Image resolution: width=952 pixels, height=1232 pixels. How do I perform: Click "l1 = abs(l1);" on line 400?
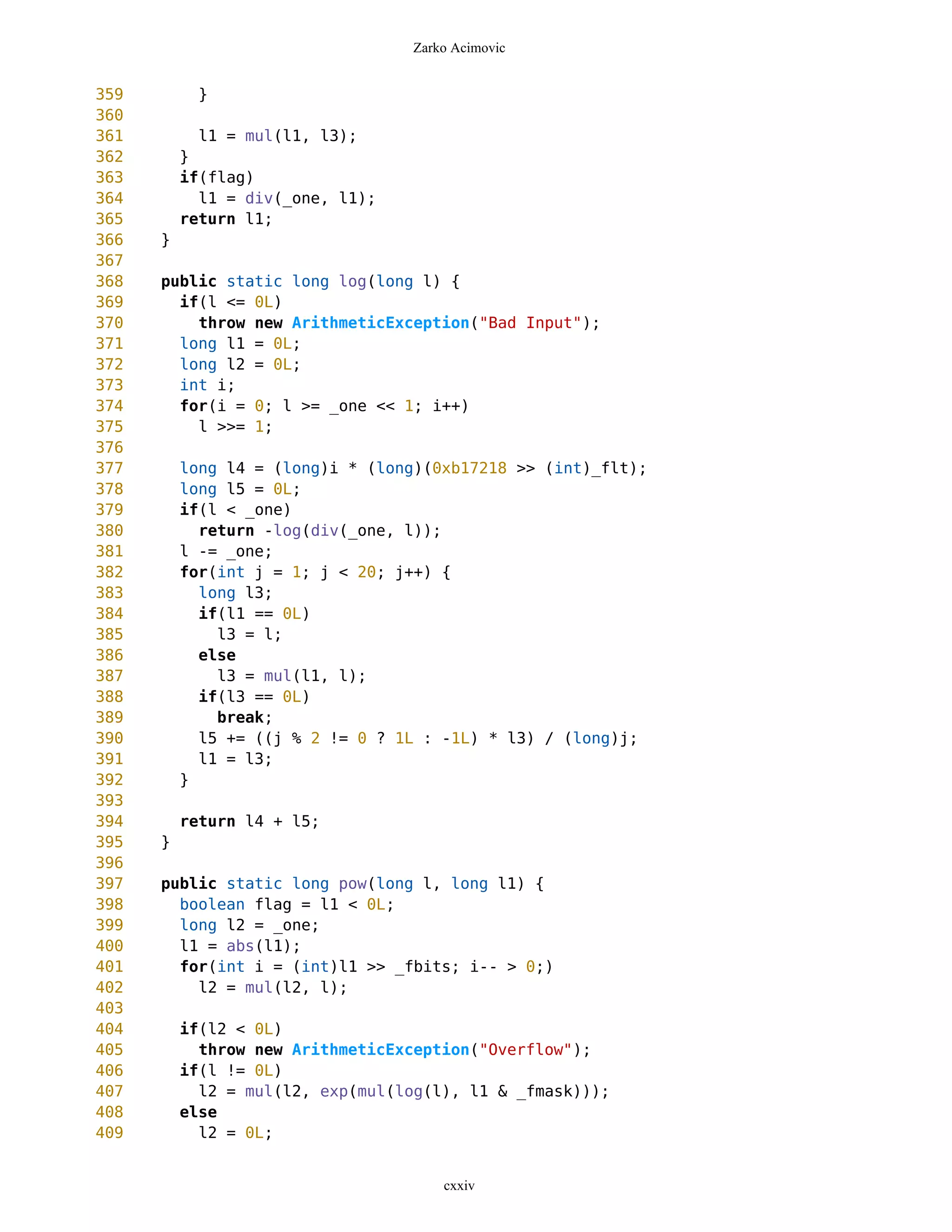(x=240, y=946)
